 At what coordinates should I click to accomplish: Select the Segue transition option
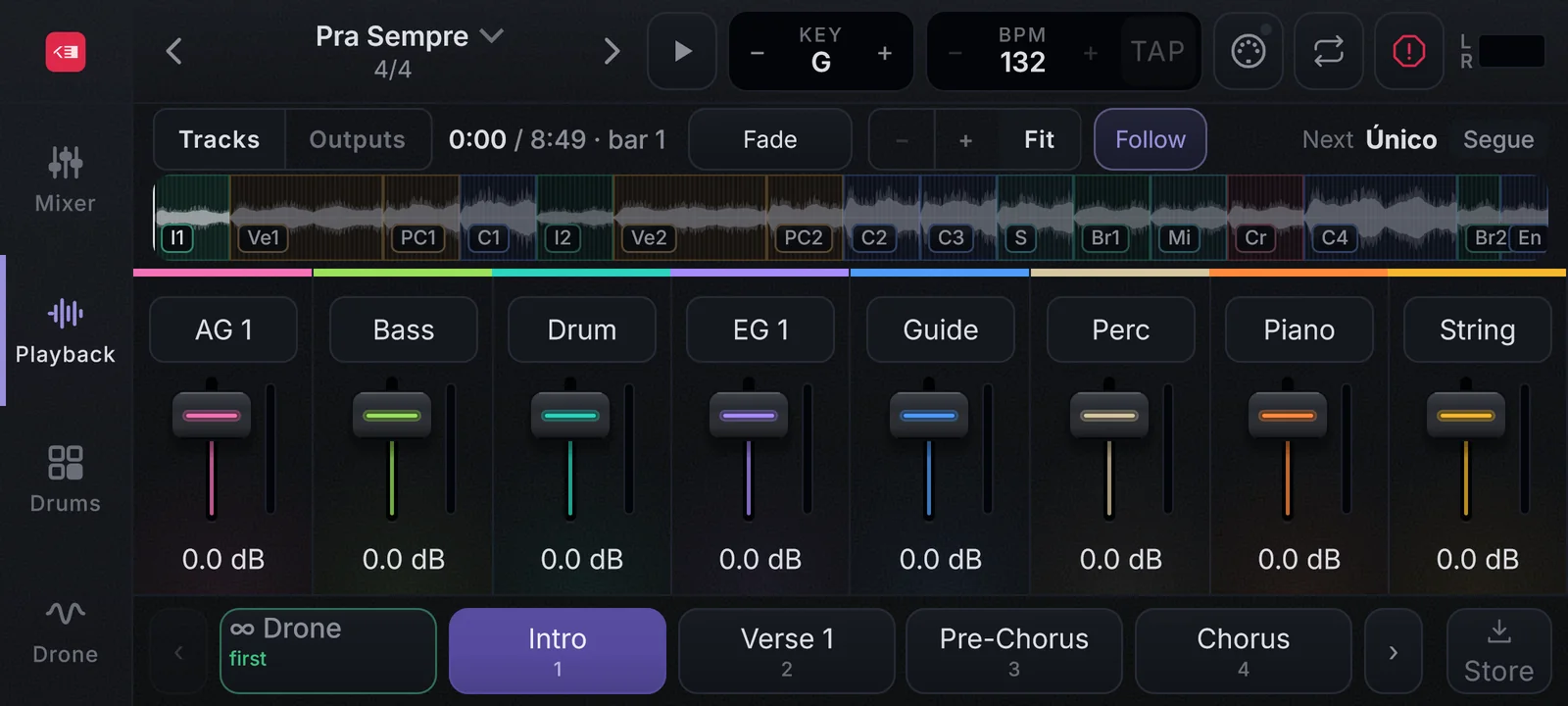click(1498, 139)
